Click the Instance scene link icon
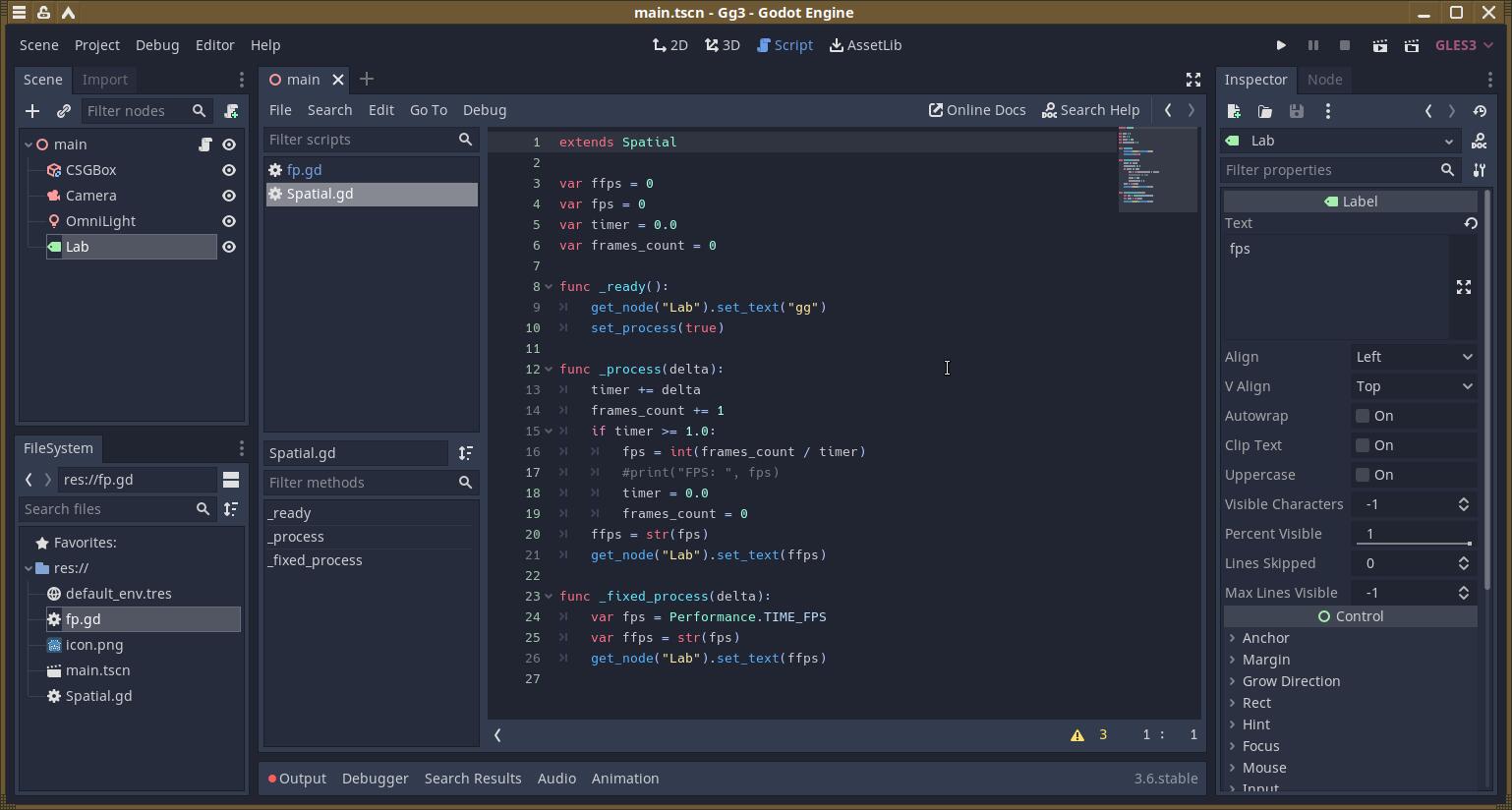The width and height of the screenshot is (1512, 810). tap(64, 111)
